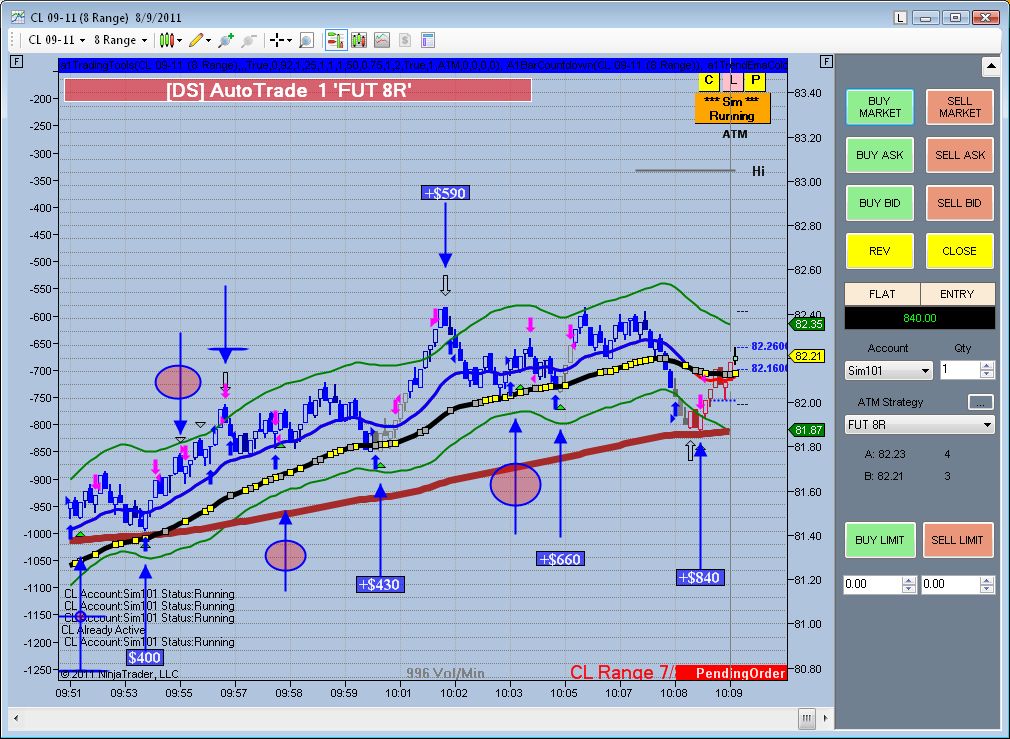Click the yellow REV button
Viewport: 1010px width, 739px height.
coord(879,251)
